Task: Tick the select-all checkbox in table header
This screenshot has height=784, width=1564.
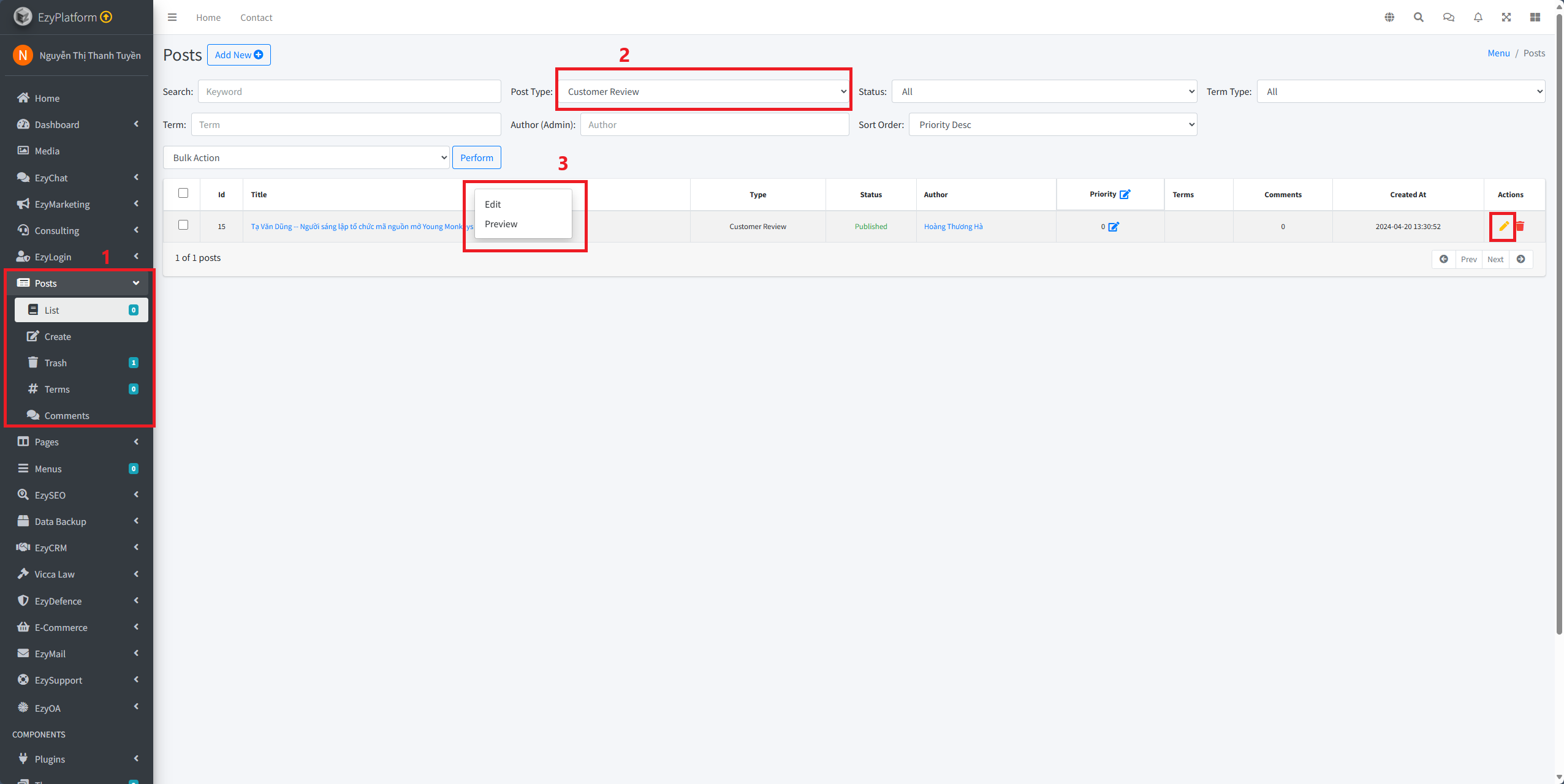Action: [x=183, y=193]
